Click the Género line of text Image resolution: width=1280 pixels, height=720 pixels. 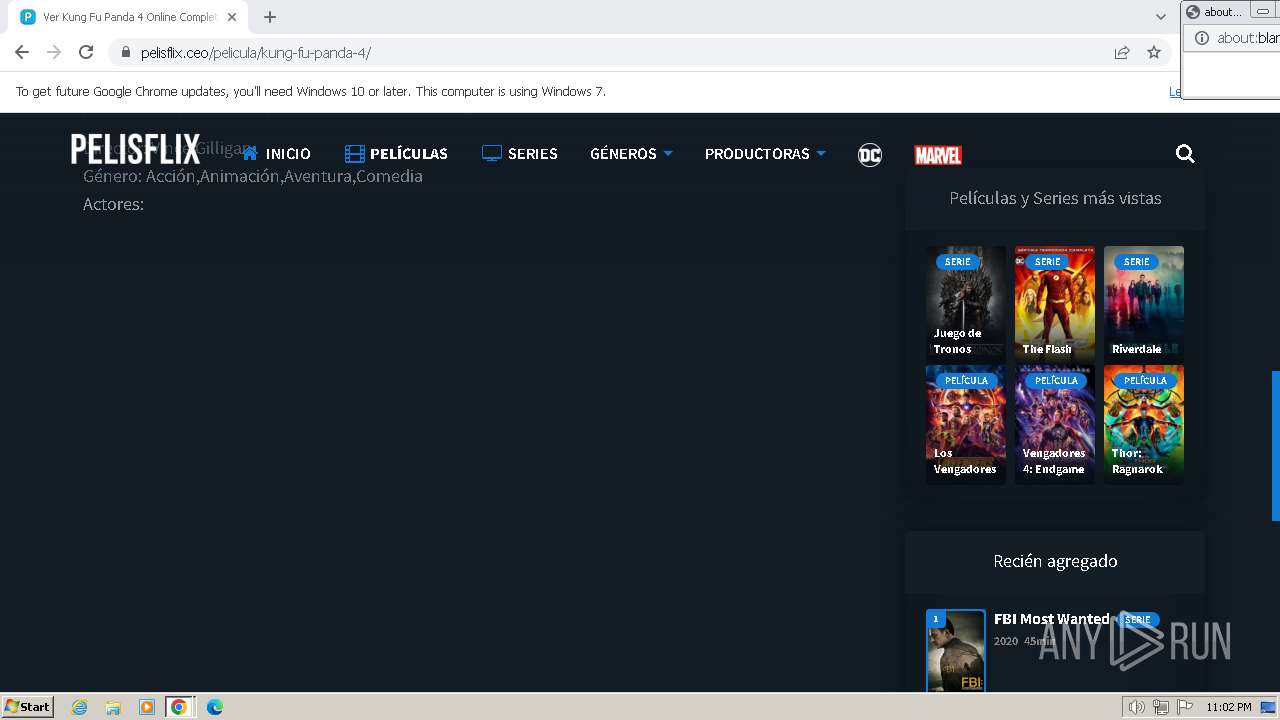point(253,176)
